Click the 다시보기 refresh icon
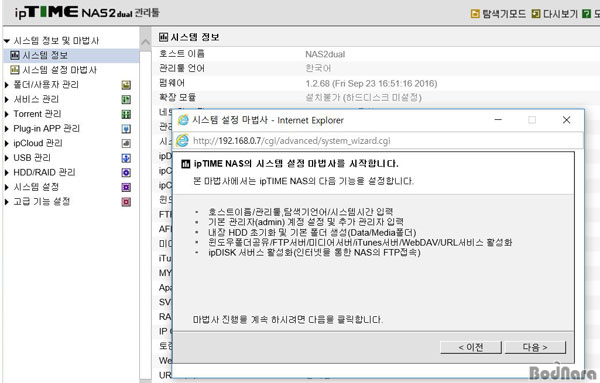 (536, 14)
